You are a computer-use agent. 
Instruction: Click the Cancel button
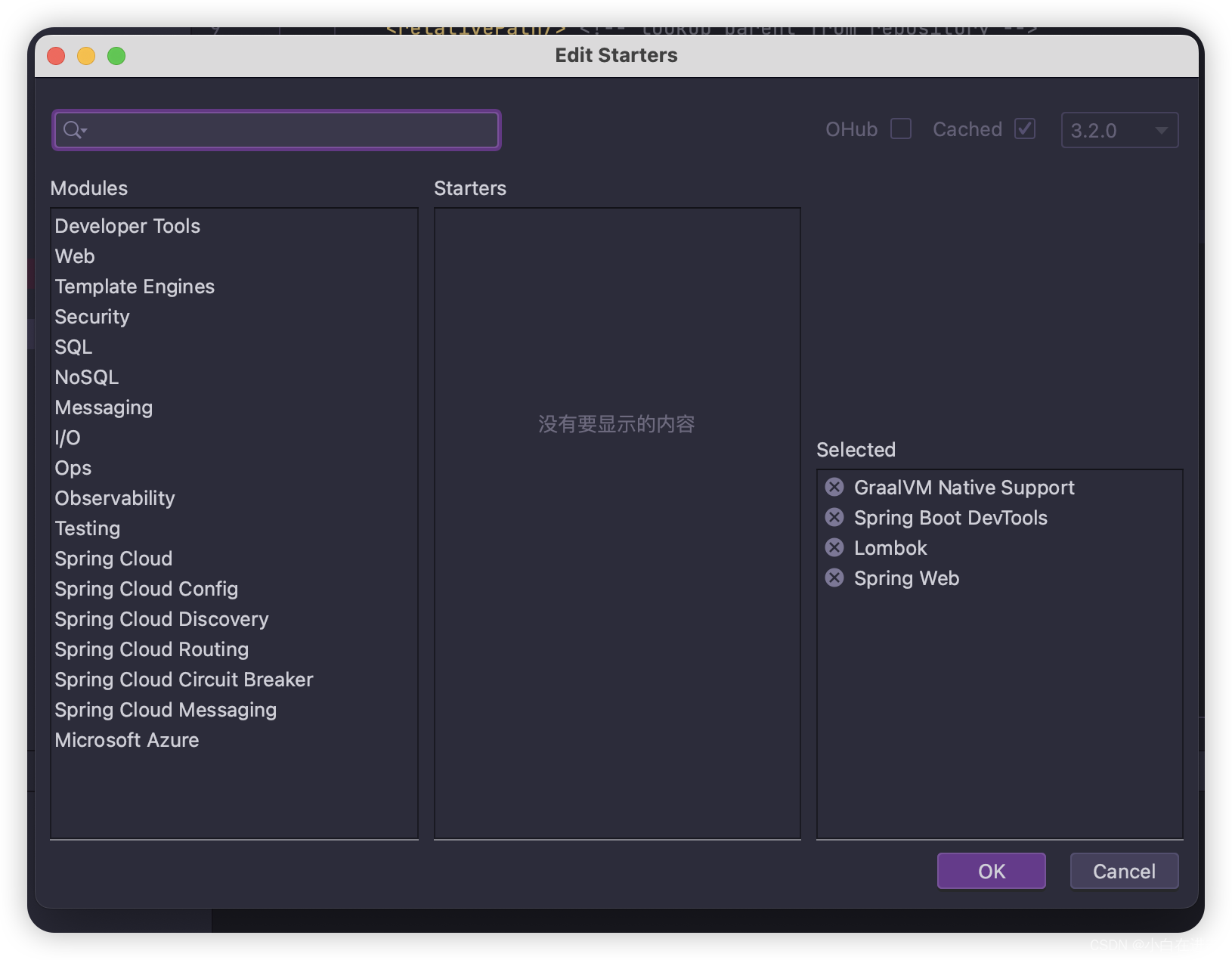pyautogui.click(x=1124, y=871)
